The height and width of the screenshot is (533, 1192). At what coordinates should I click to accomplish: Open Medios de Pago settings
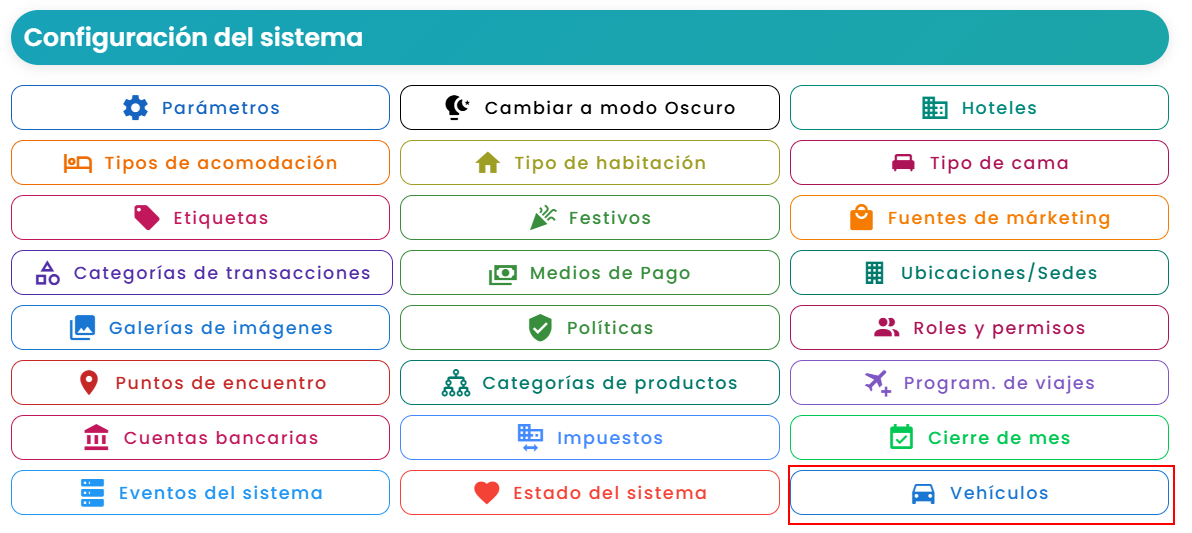(x=590, y=273)
